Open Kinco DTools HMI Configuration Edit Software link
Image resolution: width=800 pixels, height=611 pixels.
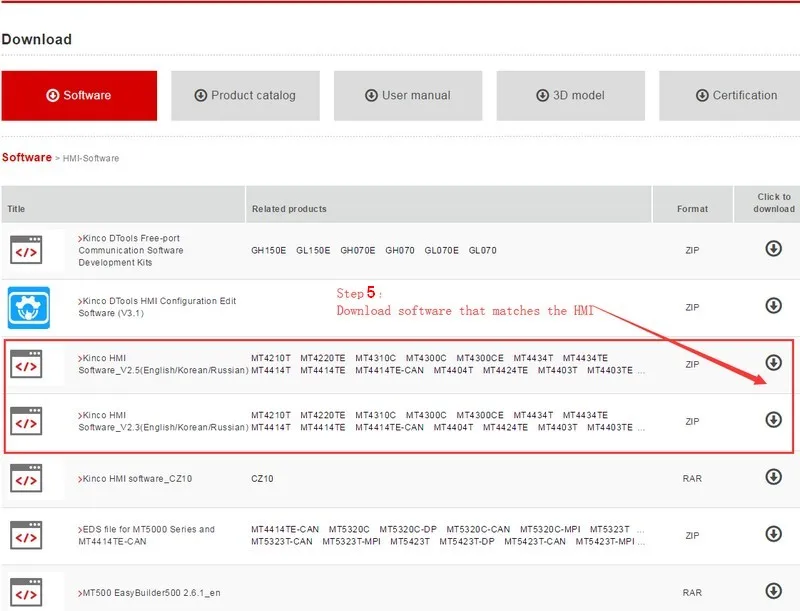click(157, 307)
